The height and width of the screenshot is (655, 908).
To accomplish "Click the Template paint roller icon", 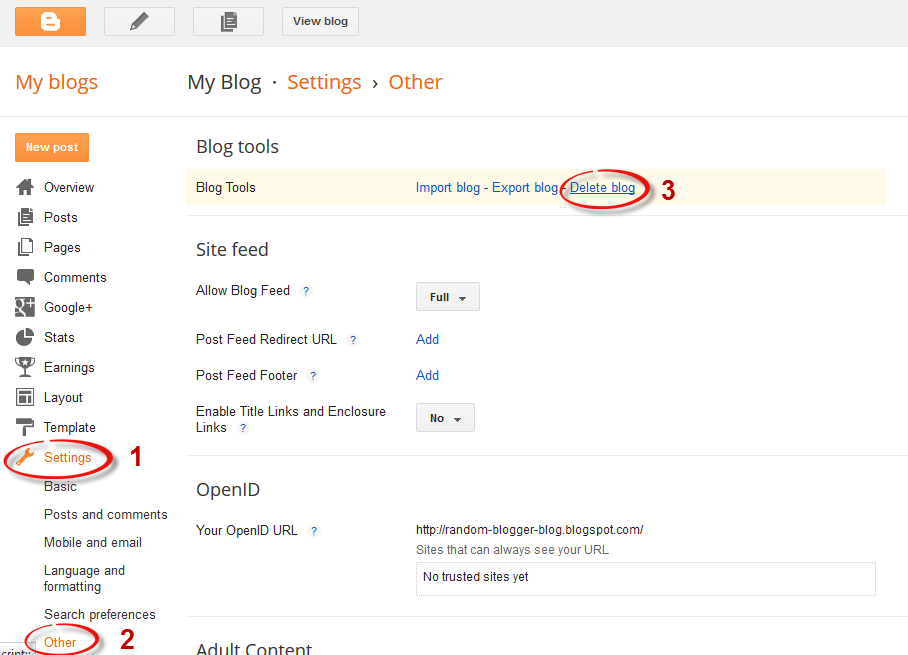I will pyautogui.click(x=25, y=427).
